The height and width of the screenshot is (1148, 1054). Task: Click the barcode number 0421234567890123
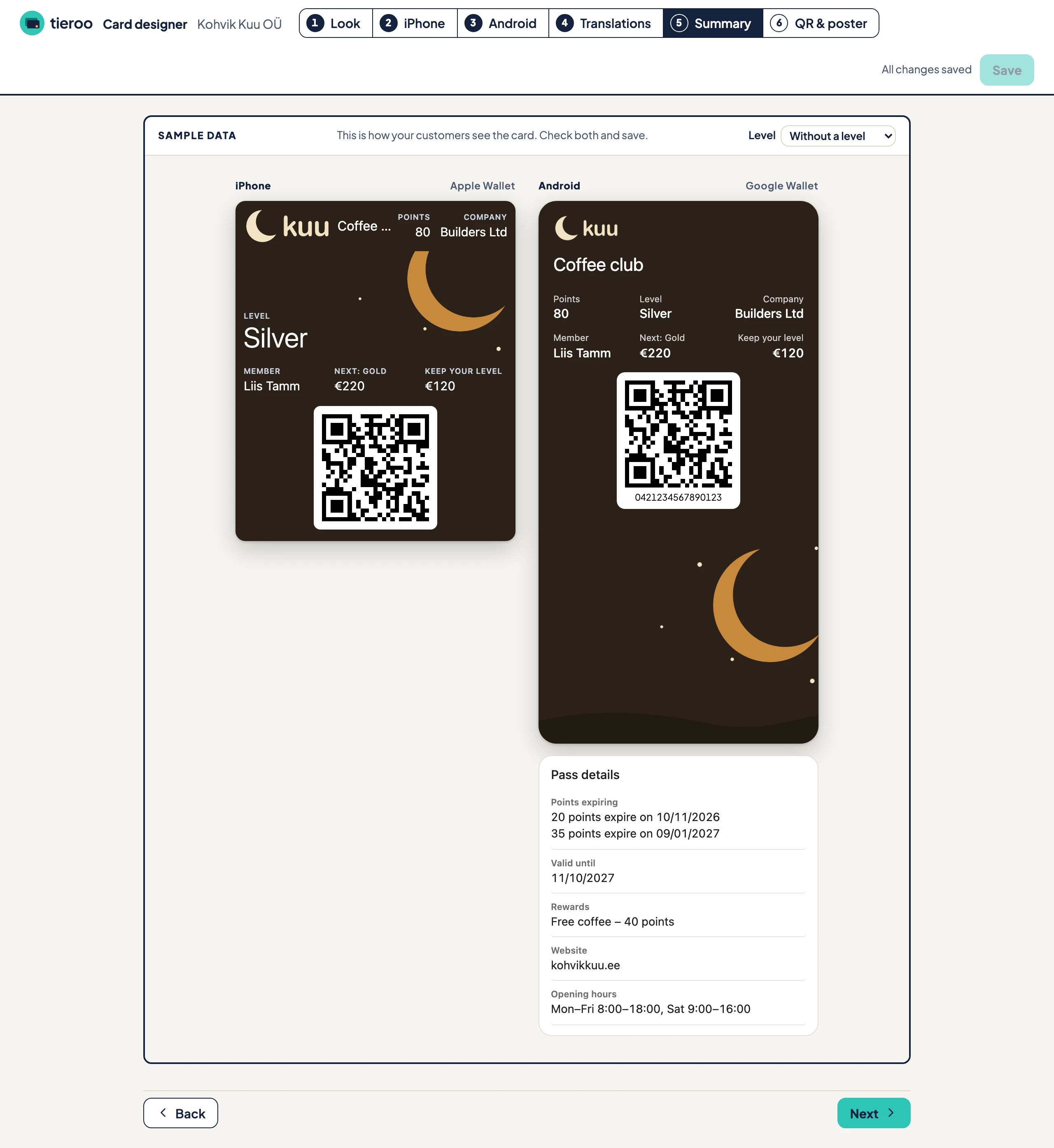pyautogui.click(x=678, y=497)
